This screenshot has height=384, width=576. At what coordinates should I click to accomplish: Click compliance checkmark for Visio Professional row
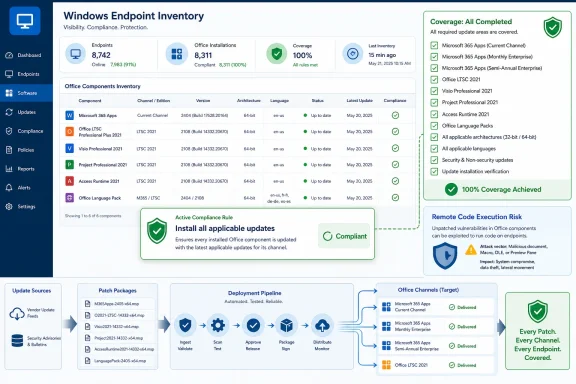(x=395, y=148)
